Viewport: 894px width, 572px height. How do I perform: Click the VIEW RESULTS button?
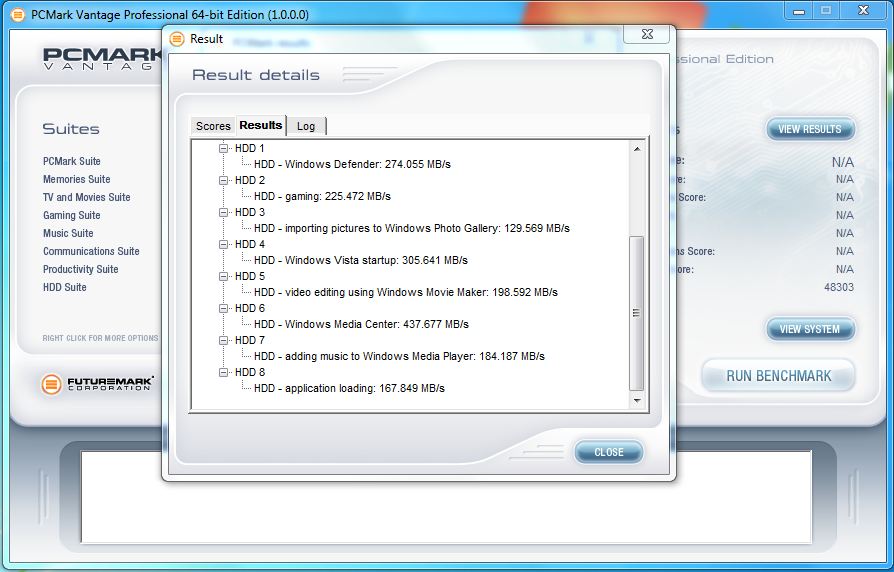pyautogui.click(x=810, y=129)
